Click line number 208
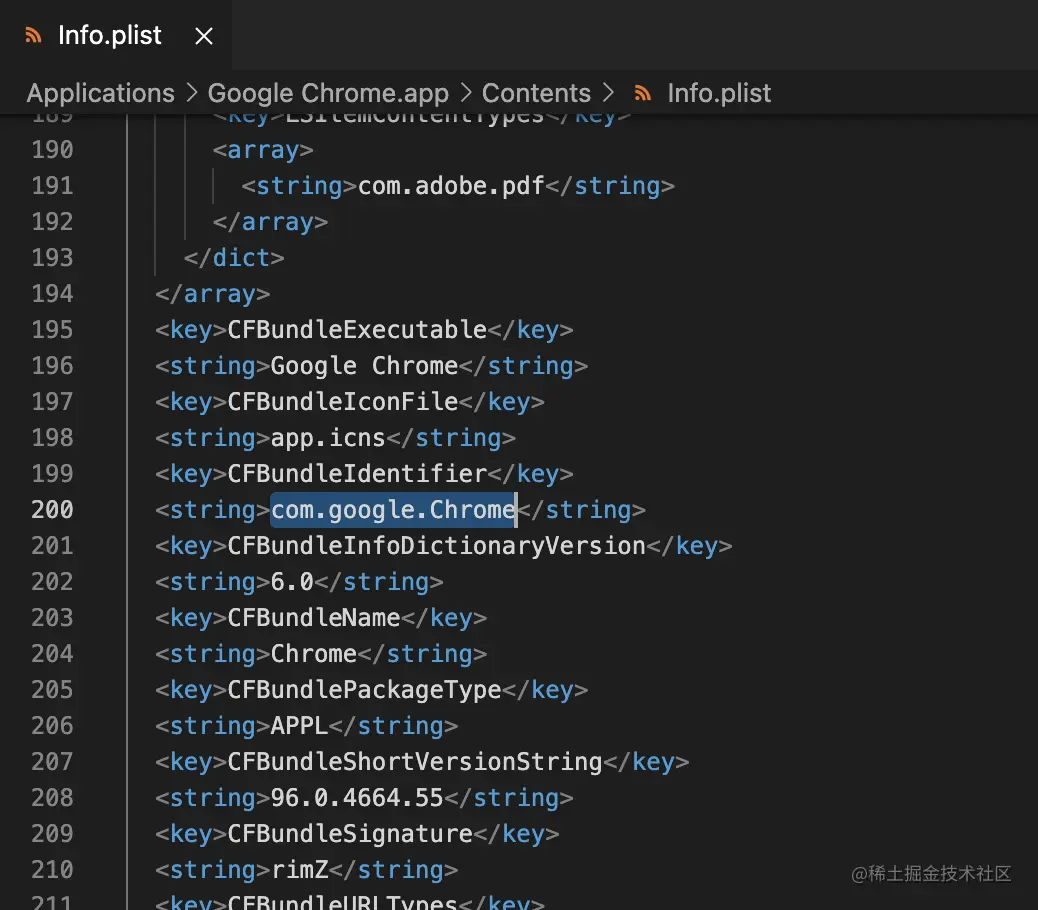Screen dimensions: 1038x910 point(52,798)
